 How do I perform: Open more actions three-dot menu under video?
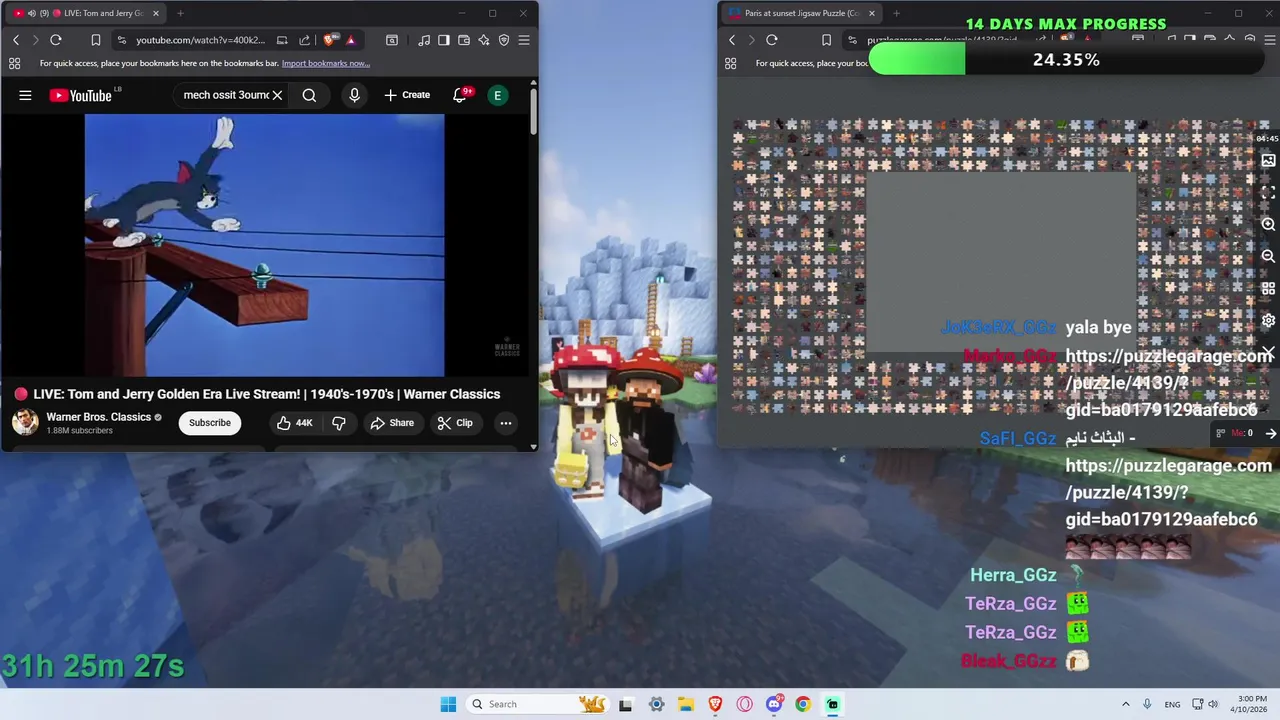(x=506, y=423)
